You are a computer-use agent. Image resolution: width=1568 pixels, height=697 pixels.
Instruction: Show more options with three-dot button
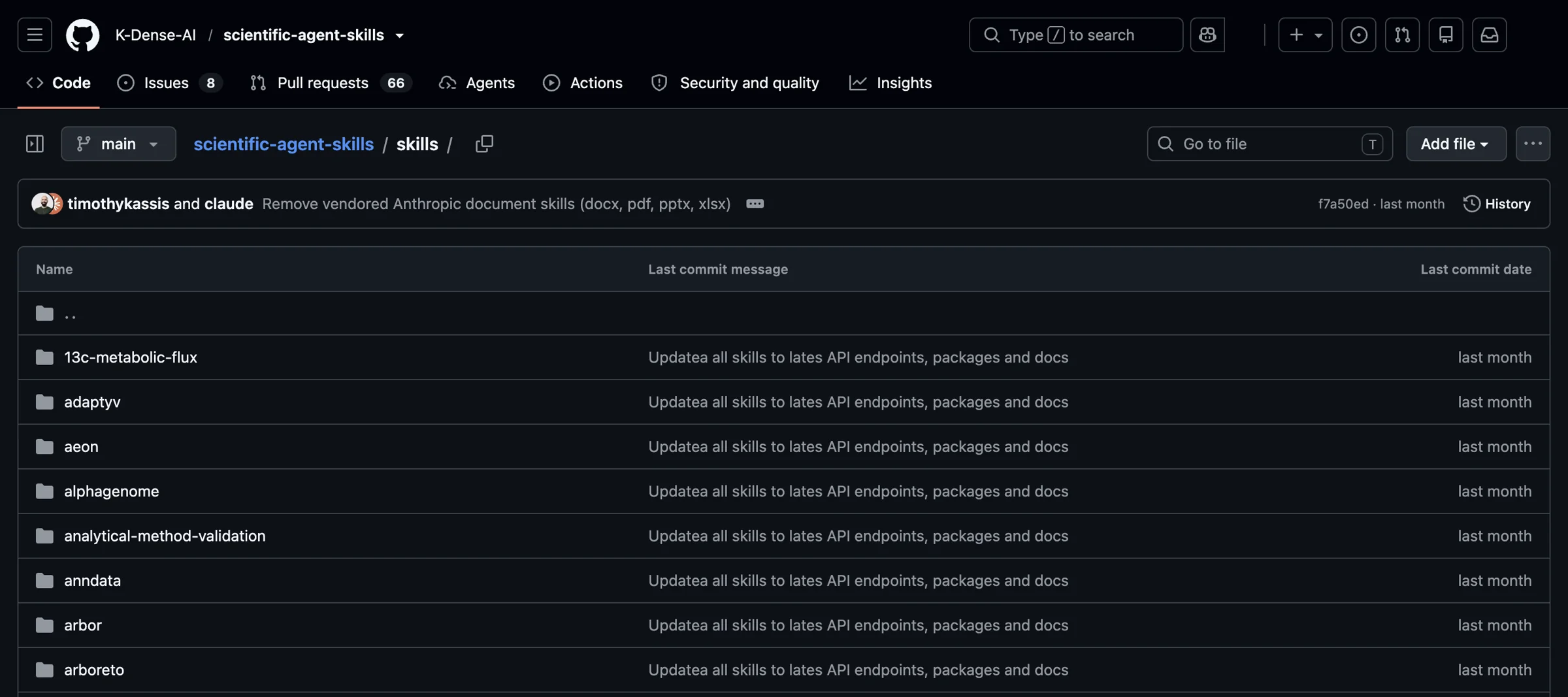[1533, 144]
